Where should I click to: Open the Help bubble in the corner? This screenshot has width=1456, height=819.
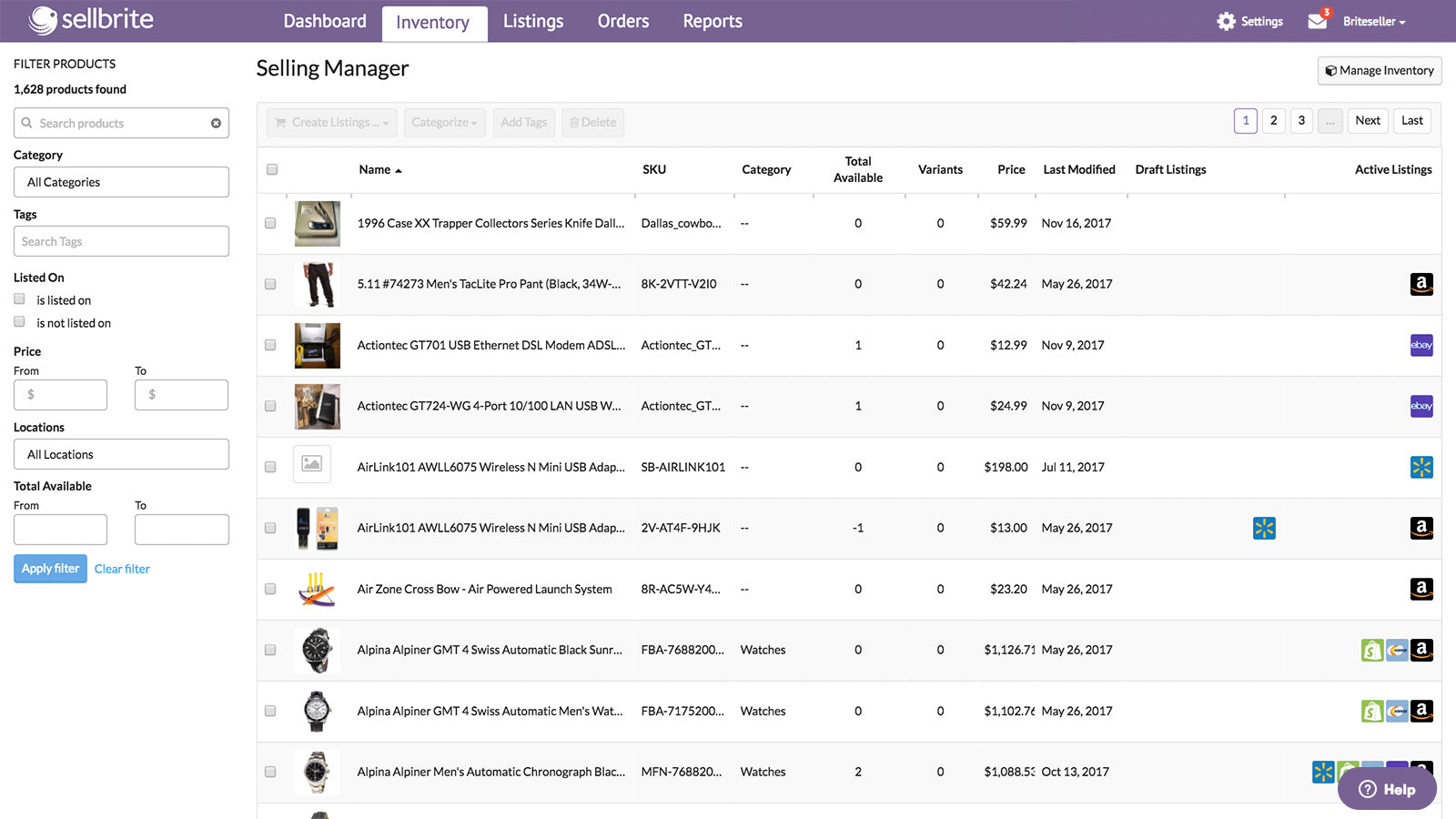pos(1386,788)
